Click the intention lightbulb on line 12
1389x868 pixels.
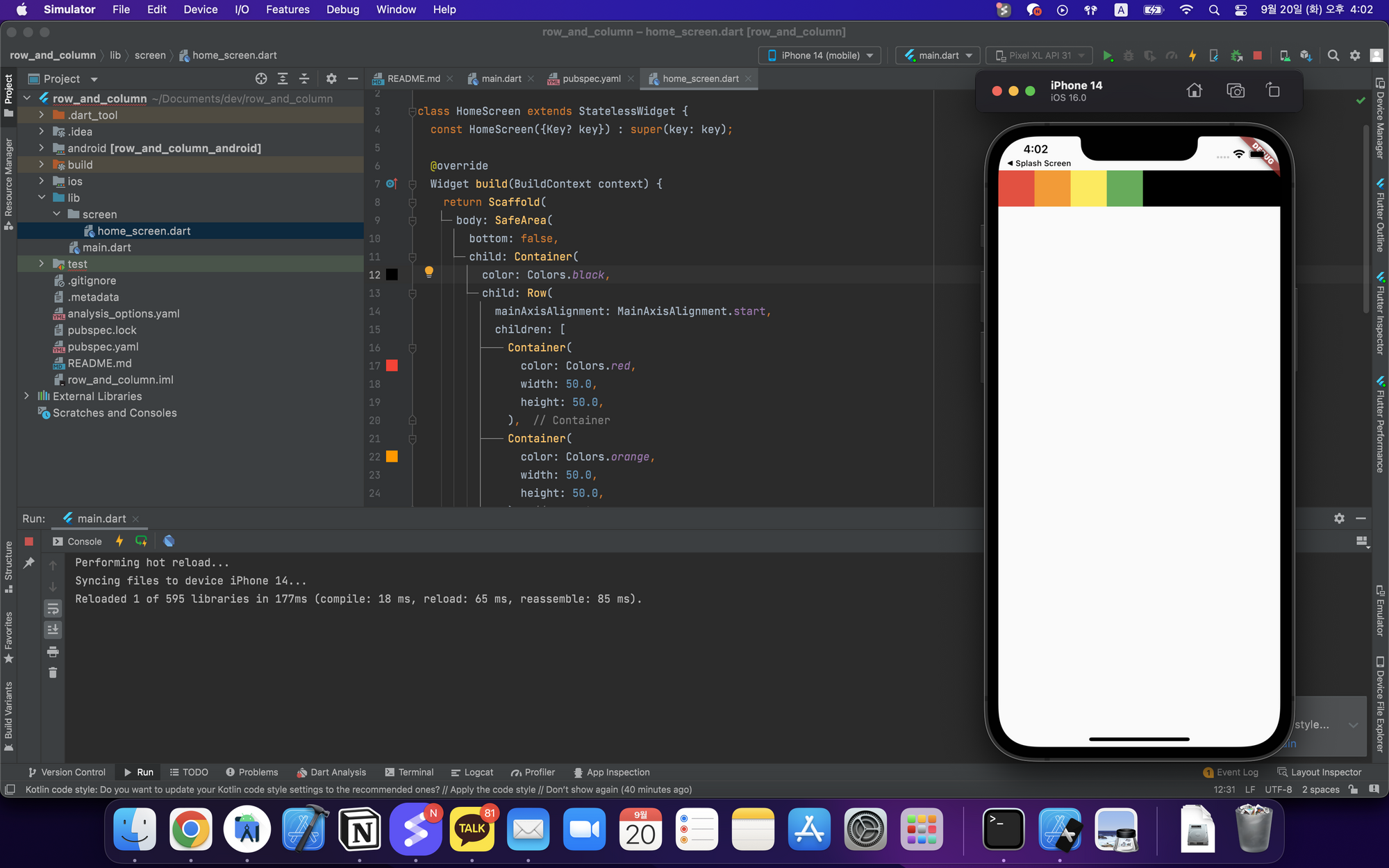(x=429, y=272)
